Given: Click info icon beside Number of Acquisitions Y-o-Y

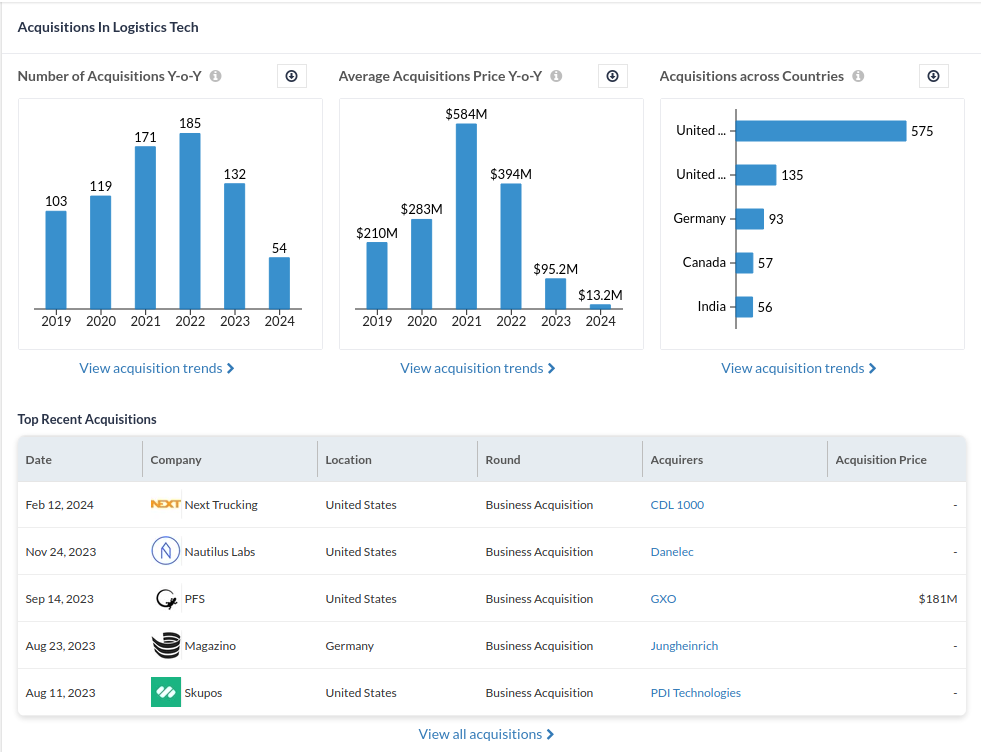Looking at the screenshot, I should point(216,76).
